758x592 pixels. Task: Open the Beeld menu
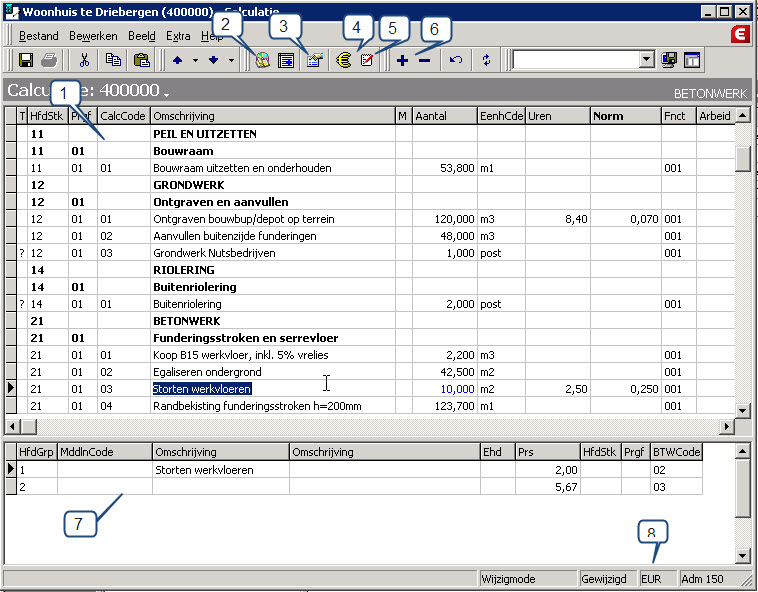(x=142, y=36)
